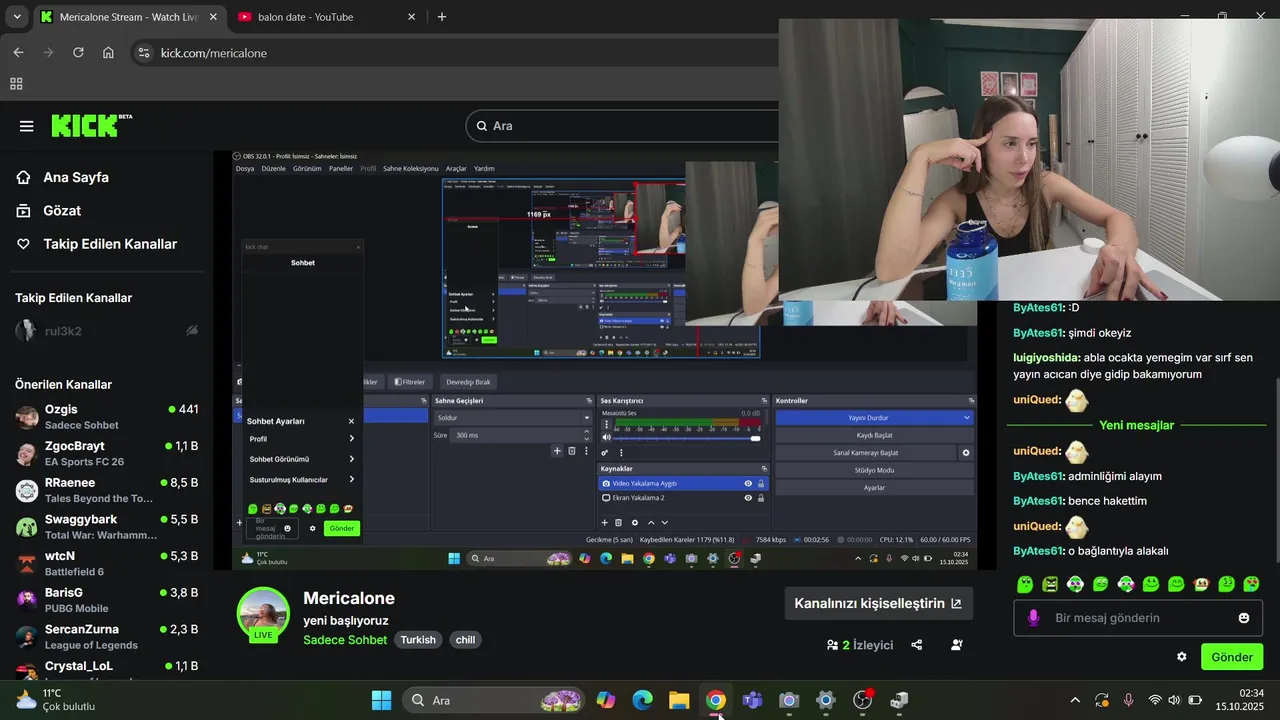Click the purple microphone icon in chat box
Viewport: 1280px width, 720px height.
[x=1033, y=618]
